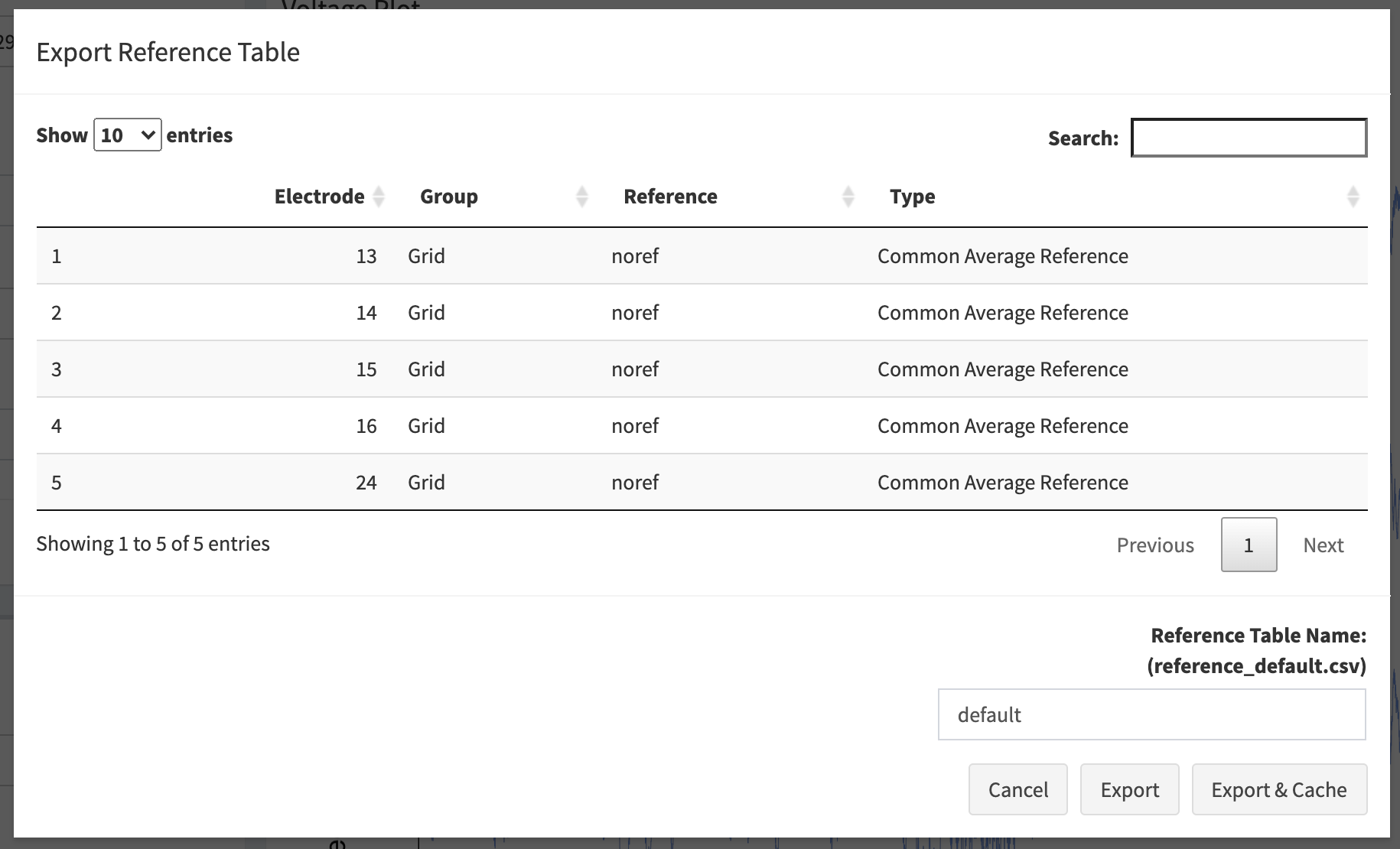Image resolution: width=1400 pixels, height=849 pixels.
Task: Focus the Search input box
Action: click(1249, 138)
